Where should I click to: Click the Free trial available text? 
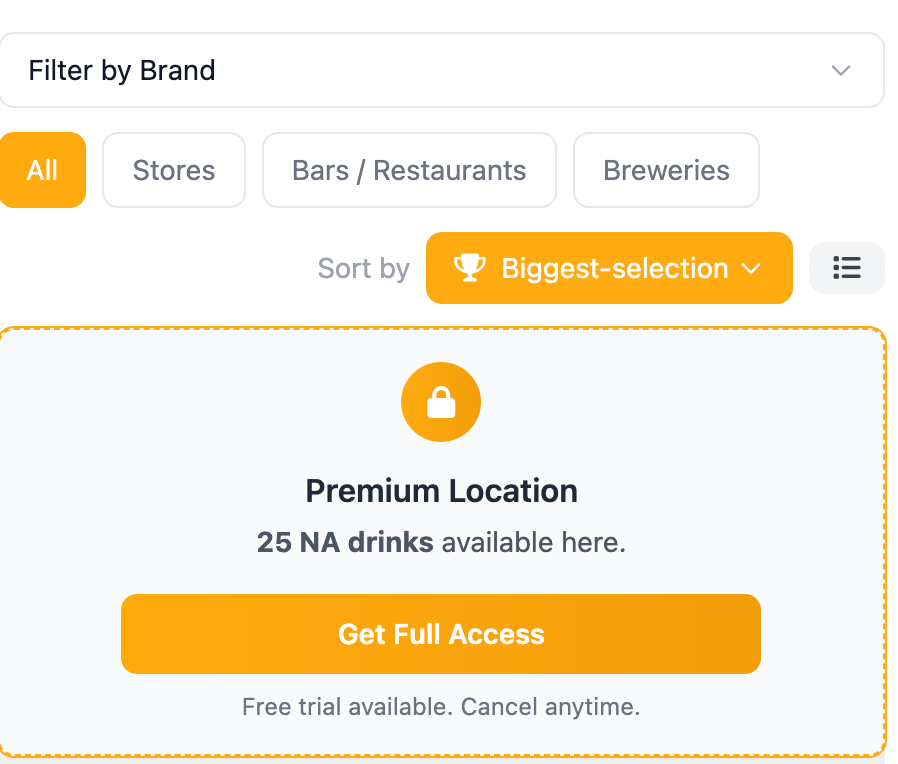tap(348, 707)
